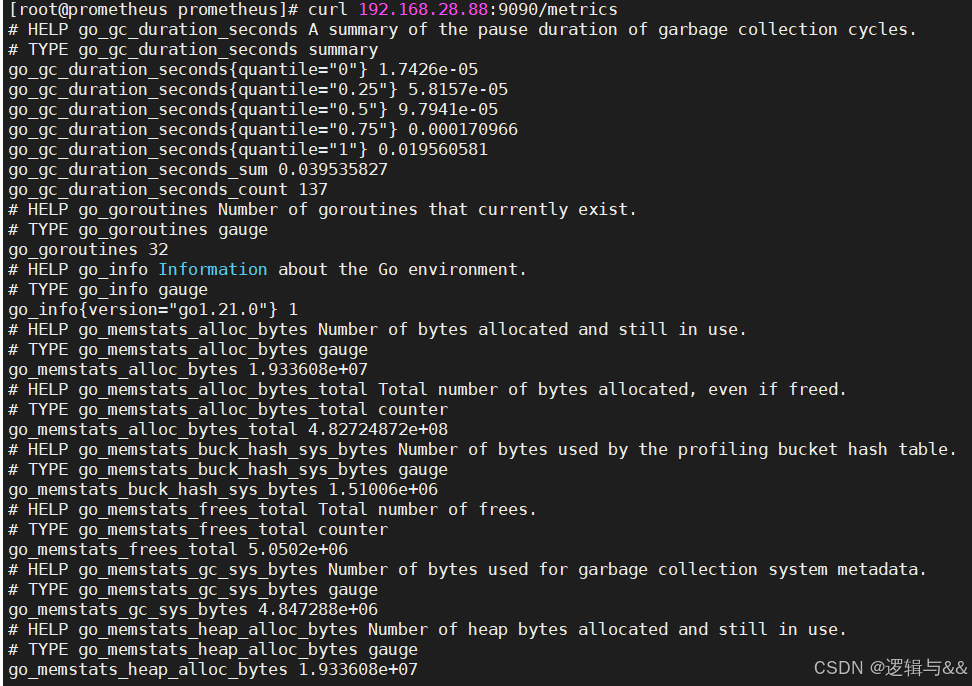This screenshot has width=972, height=686.
Task: Click the '# HELP go_gc_duration_seconds' comment line
Action: coord(462,30)
